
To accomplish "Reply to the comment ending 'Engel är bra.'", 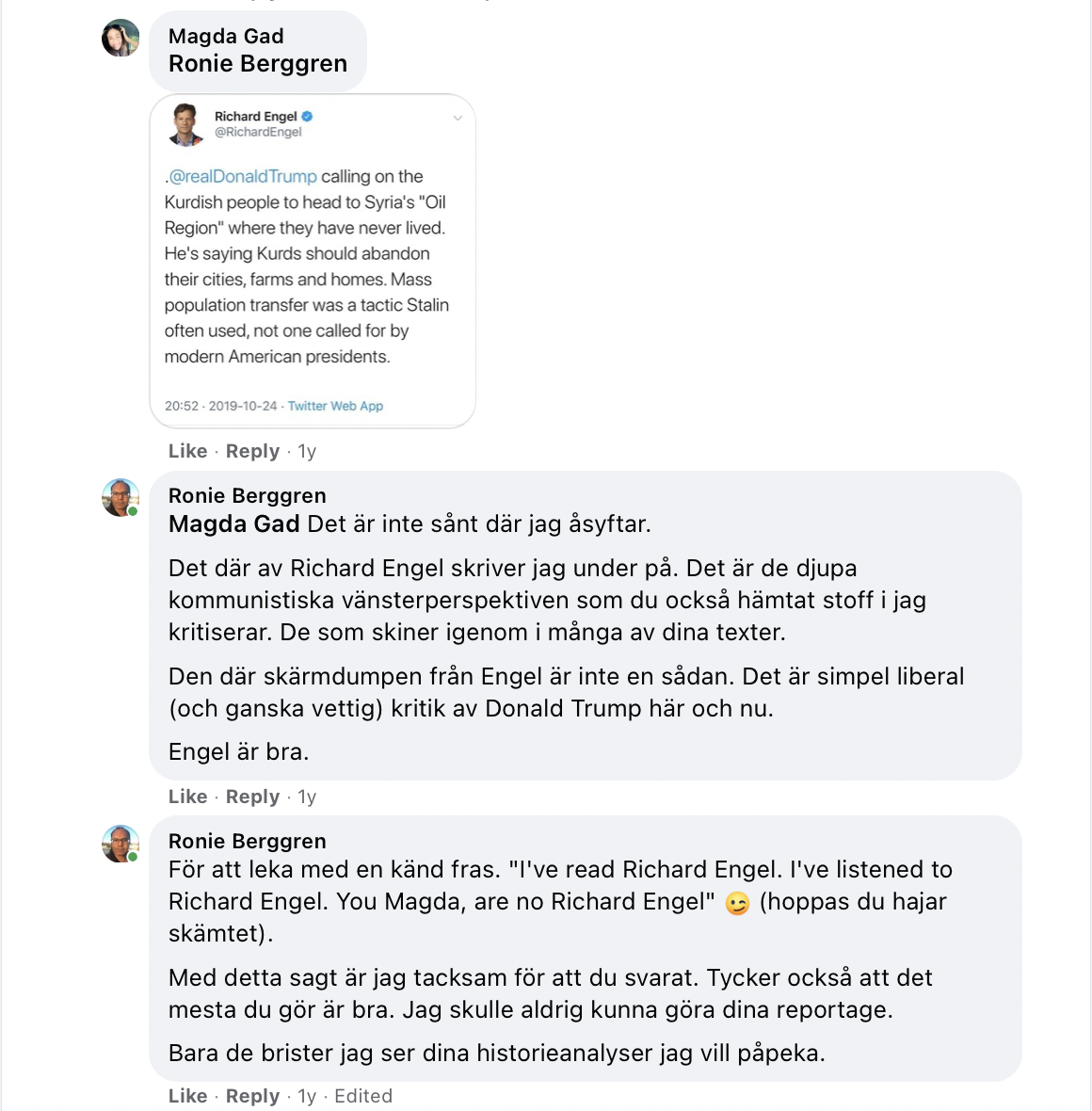I will click(x=253, y=797).
